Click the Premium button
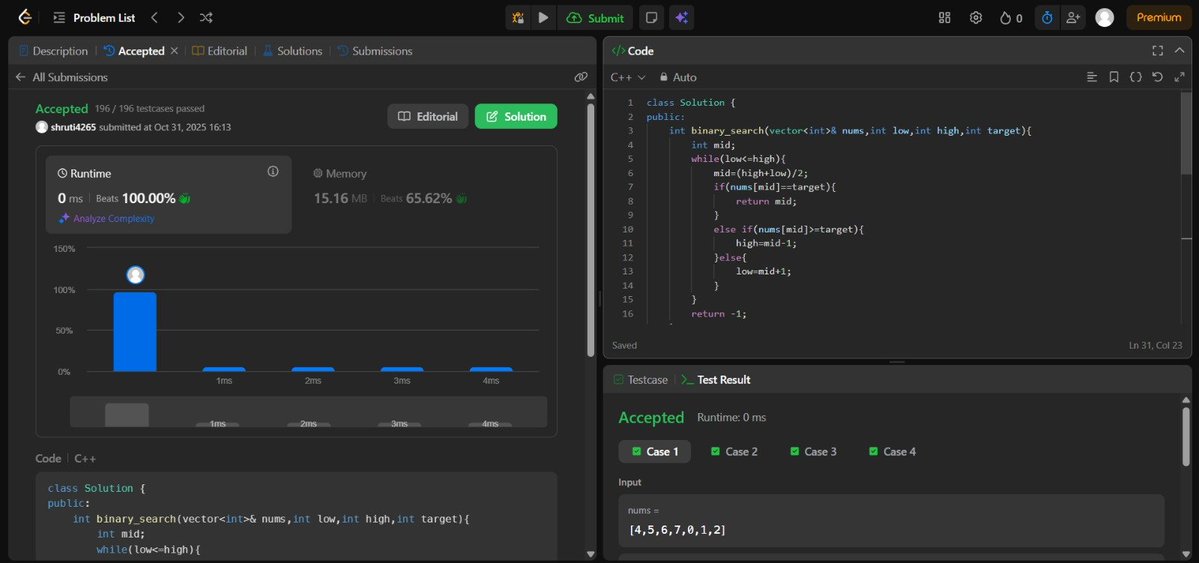This screenshot has height=563, width=1199. [1158, 18]
